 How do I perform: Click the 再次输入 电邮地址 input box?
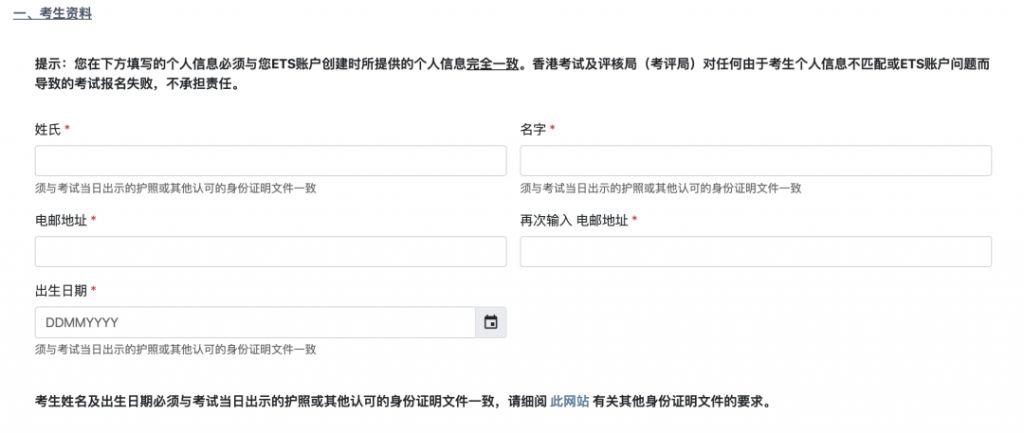point(755,252)
